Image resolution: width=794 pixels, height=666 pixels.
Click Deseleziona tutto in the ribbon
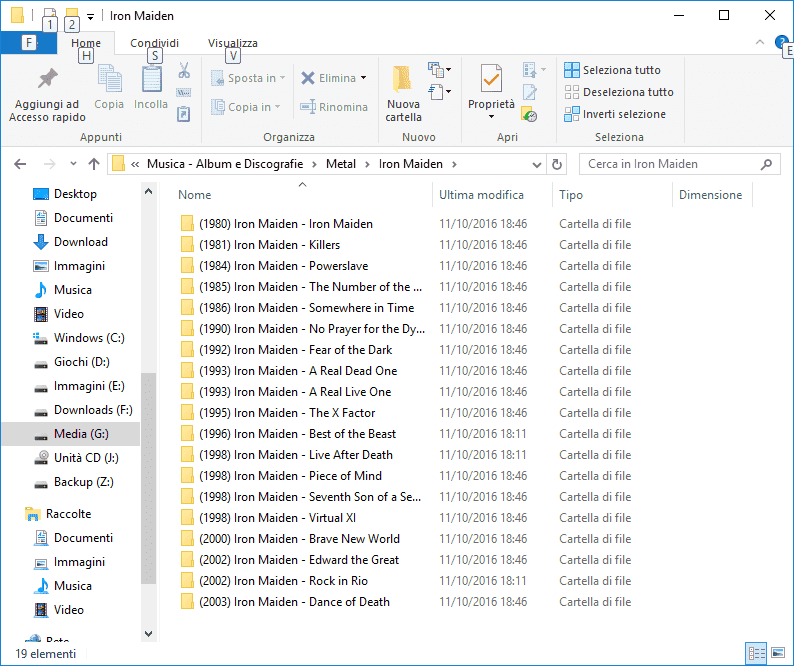pos(619,92)
